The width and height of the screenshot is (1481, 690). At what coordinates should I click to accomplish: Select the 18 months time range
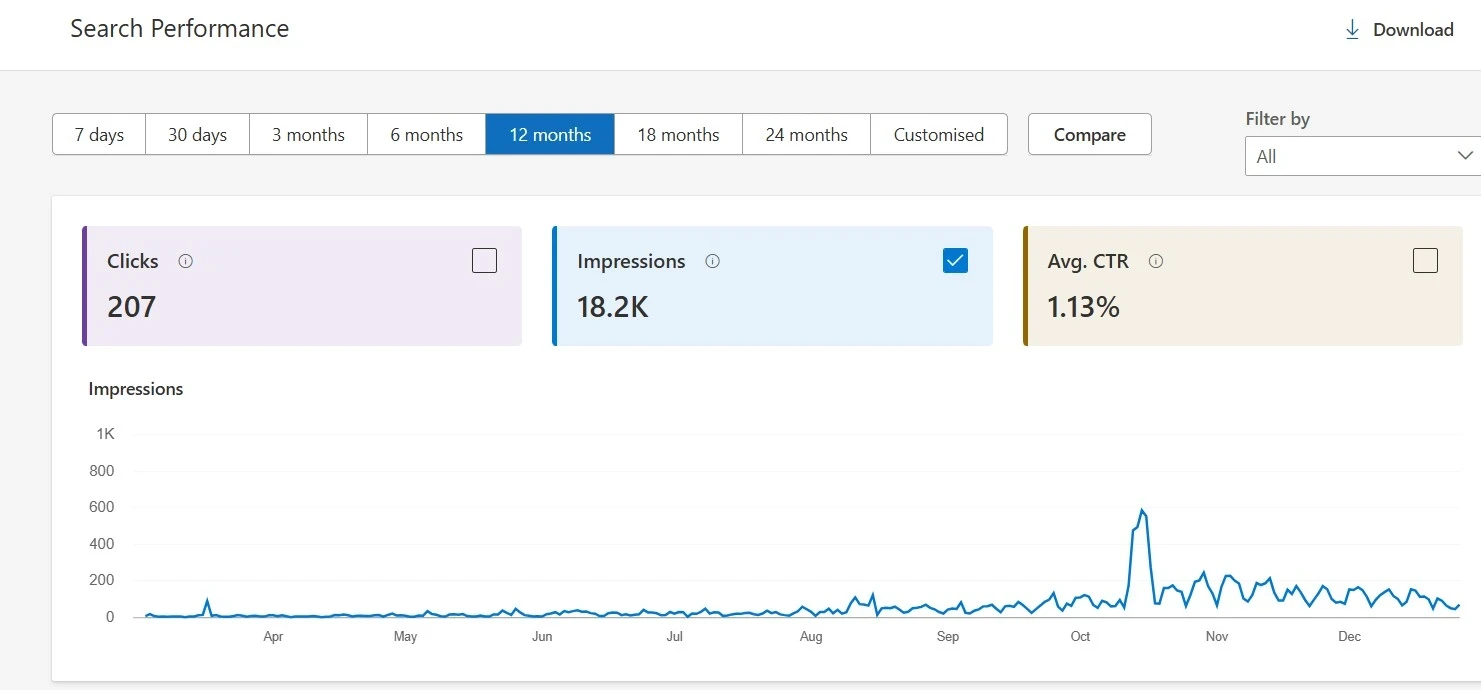click(x=678, y=134)
